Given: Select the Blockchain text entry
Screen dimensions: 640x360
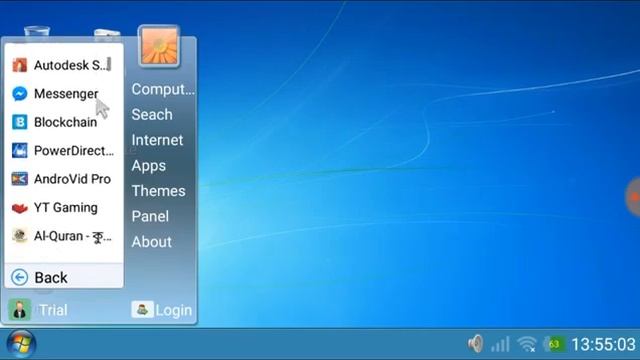Looking at the screenshot, I should click(x=66, y=122).
